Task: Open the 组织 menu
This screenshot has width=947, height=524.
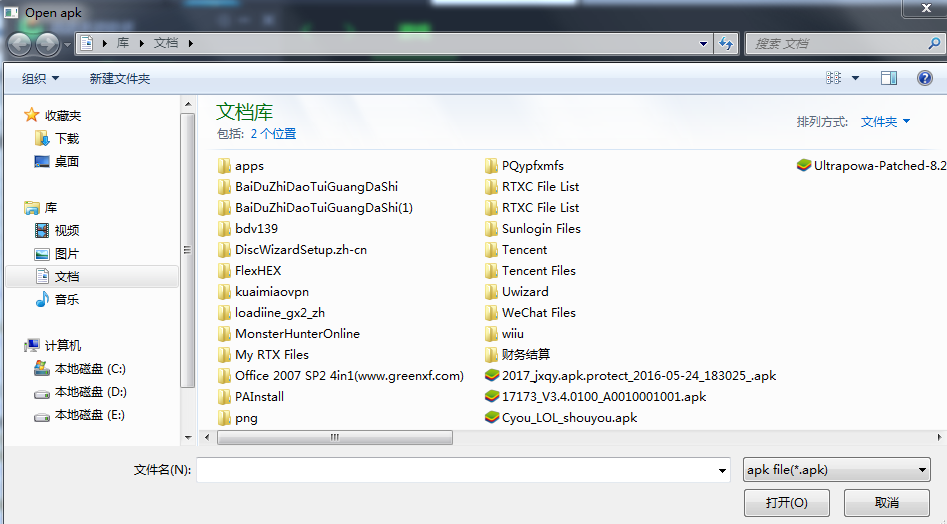Action: click(x=40, y=78)
